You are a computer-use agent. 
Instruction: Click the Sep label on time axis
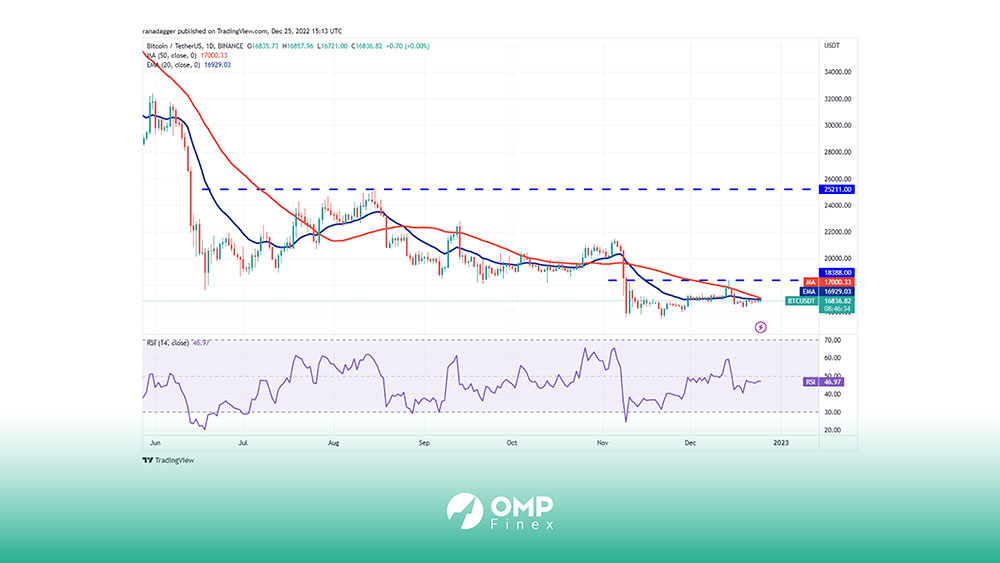point(424,442)
